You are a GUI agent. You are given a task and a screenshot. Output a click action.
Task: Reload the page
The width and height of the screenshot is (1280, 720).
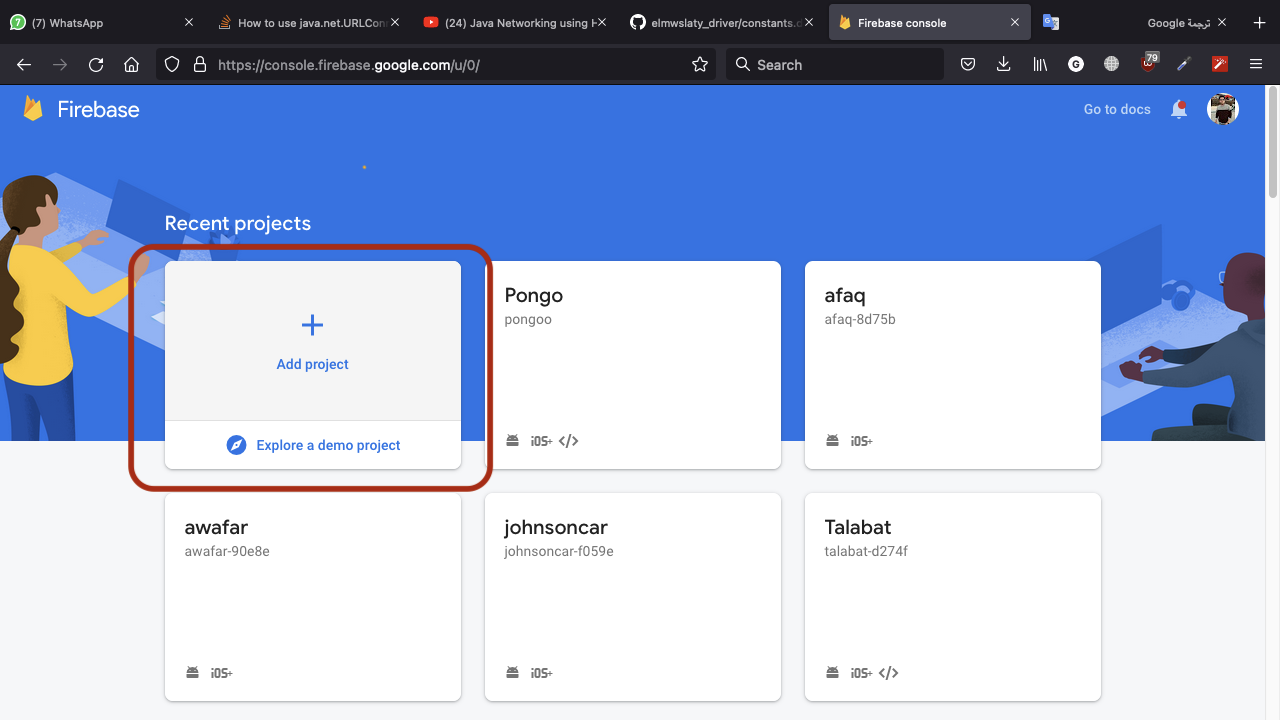(x=96, y=64)
